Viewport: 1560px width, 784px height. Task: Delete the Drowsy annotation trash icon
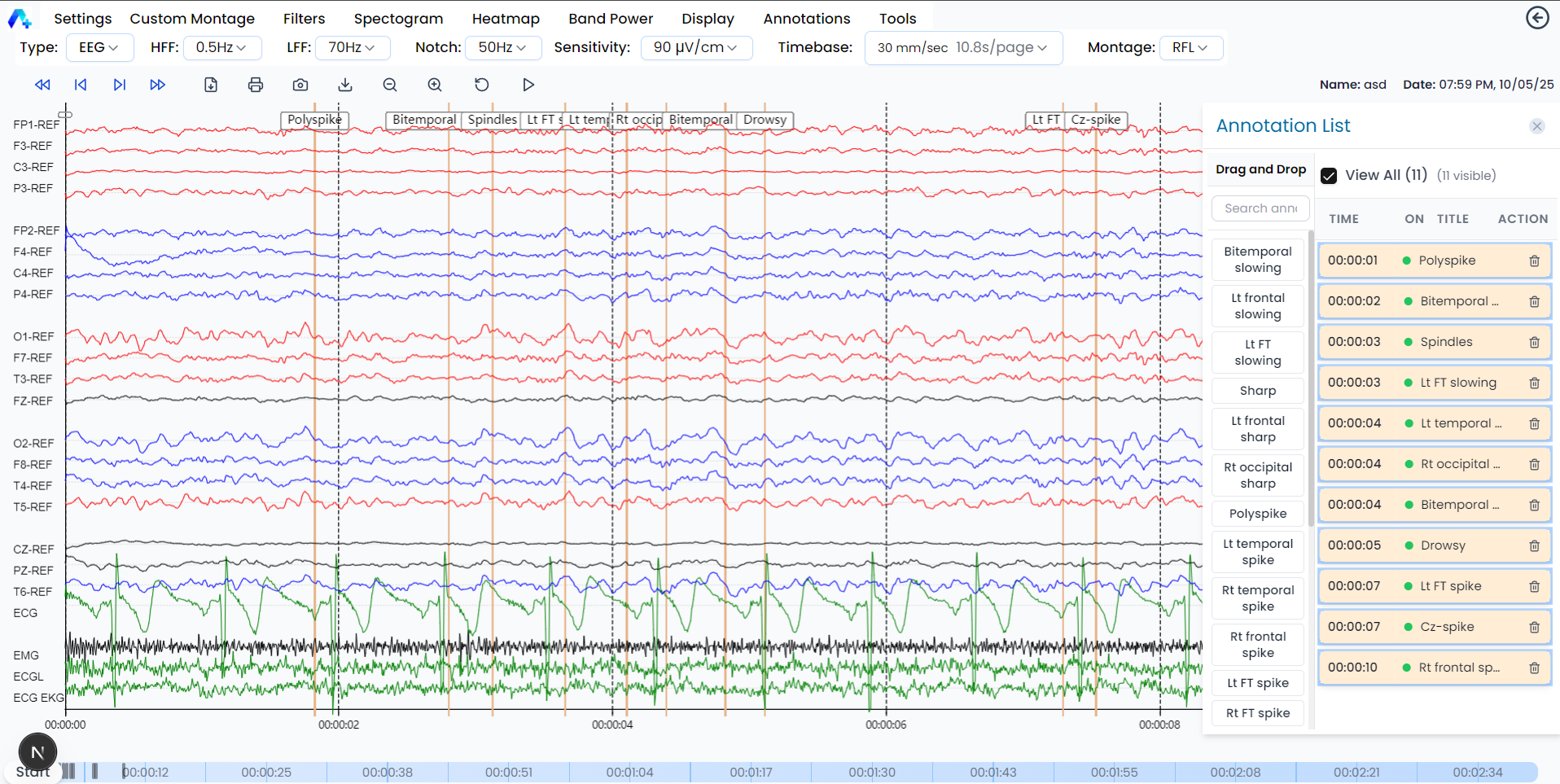pos(1534,546)
